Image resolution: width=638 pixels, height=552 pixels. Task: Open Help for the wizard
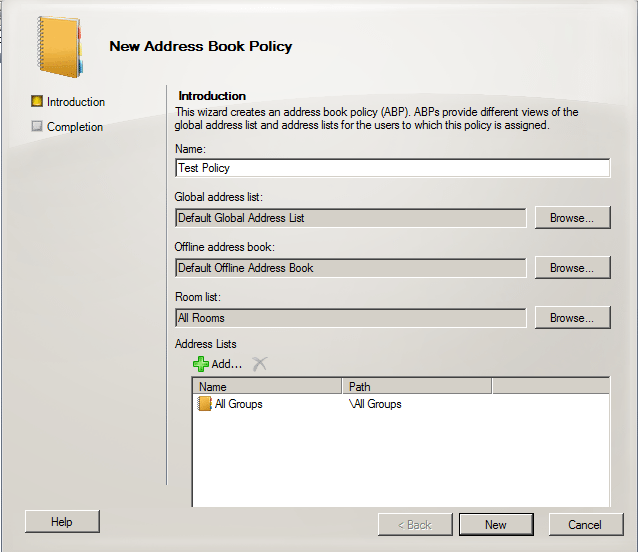tap(62, 521)
